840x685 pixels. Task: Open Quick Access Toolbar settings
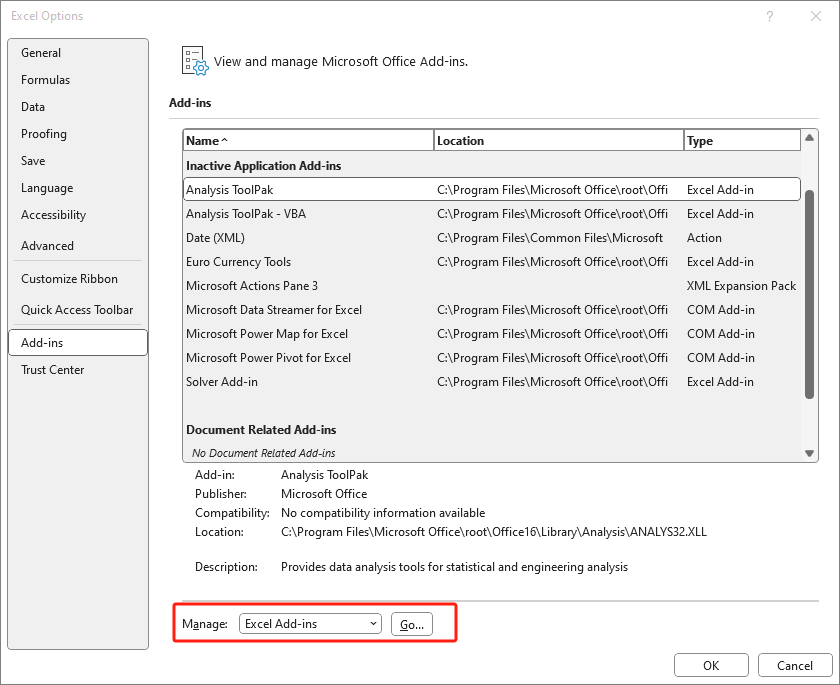click(x=77, y=310)
